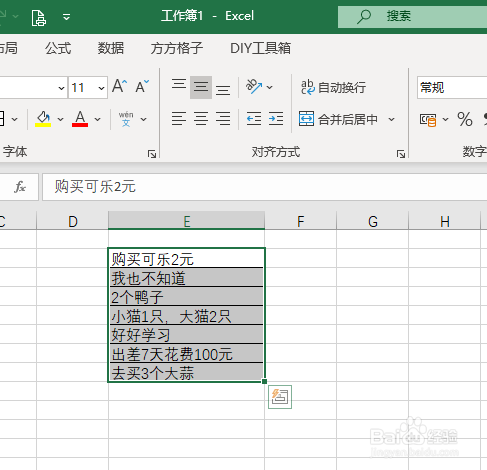This screenshot has height=470, width=487.
Task: Open the Quick Analysis button below selection
Action: [280, 397]
